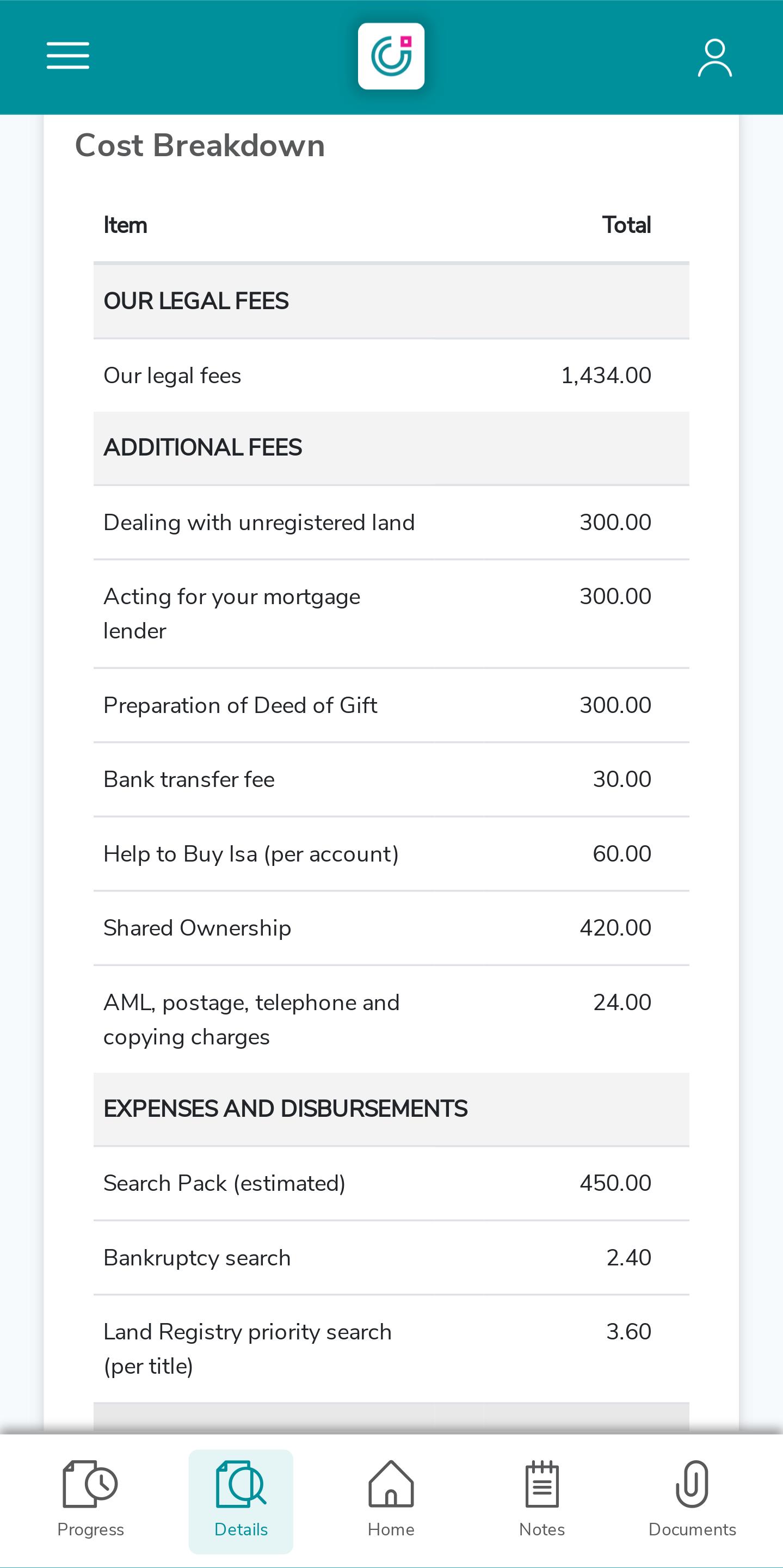Screen dimensions: 783x1568
Task: Tap the Search Pack (estimated) row
Action: coord(391,1184)
